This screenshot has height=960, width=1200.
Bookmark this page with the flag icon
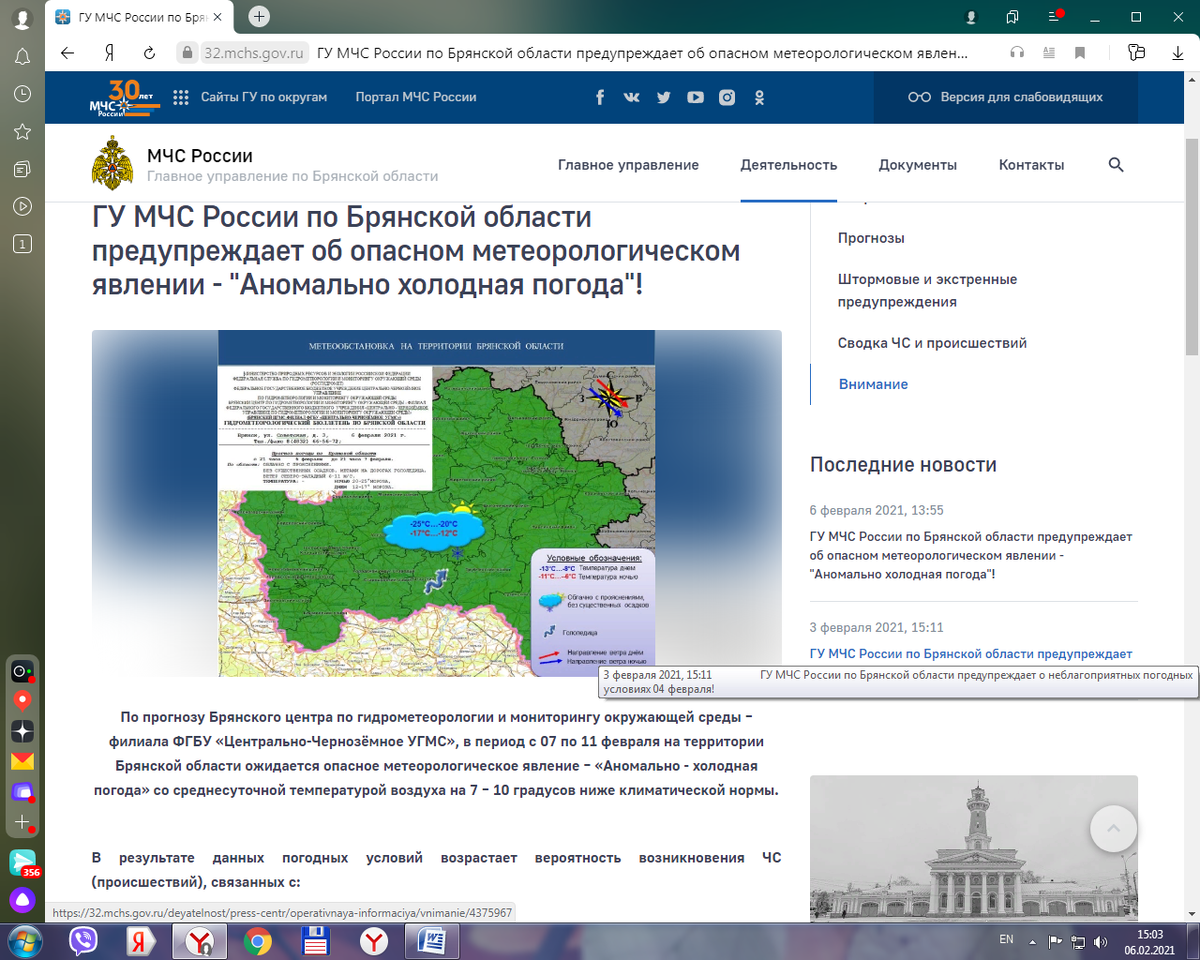tap(1080, 53)
